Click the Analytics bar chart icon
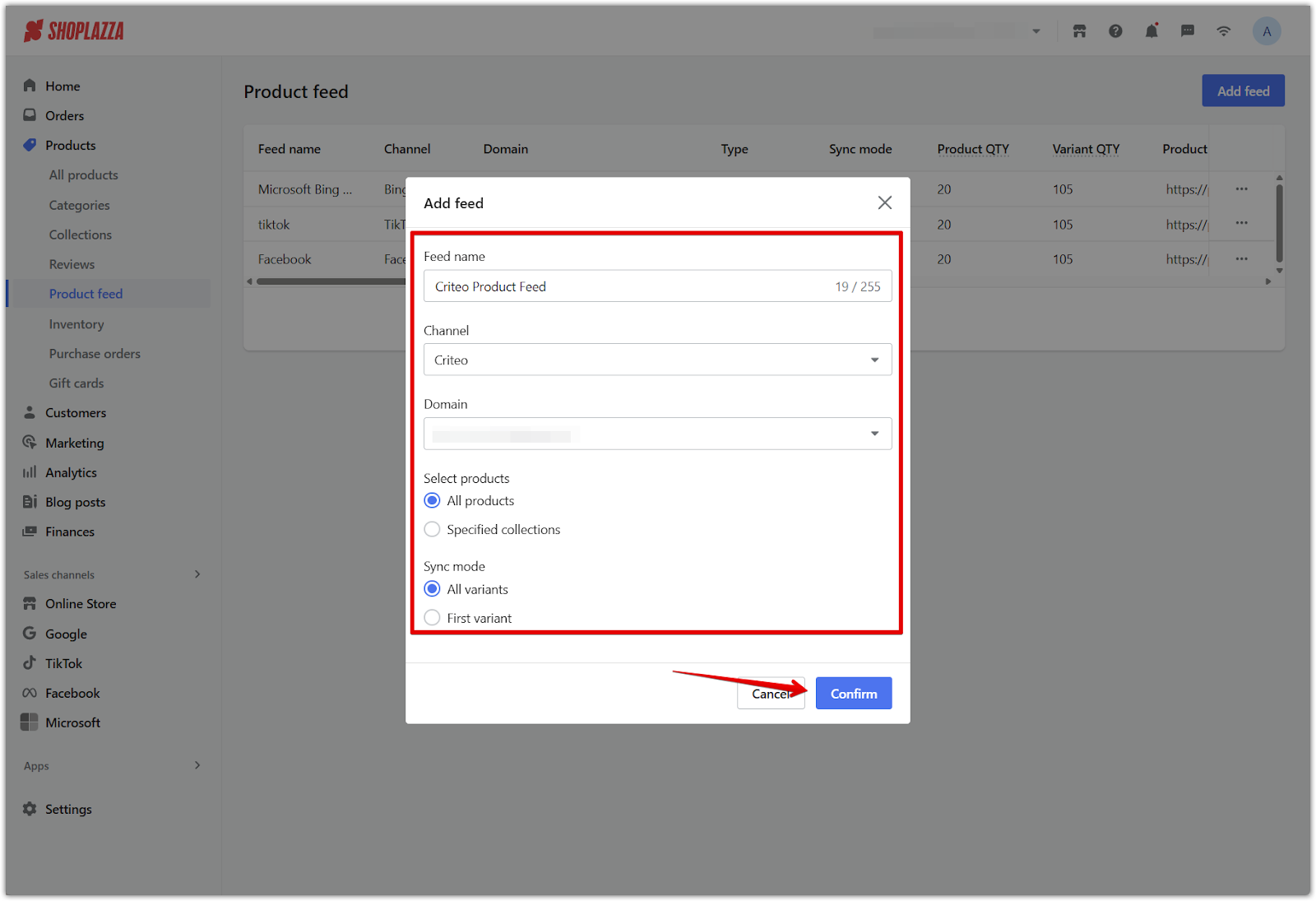The height and width of the screenshot is (901, 1316). [30, 472]
